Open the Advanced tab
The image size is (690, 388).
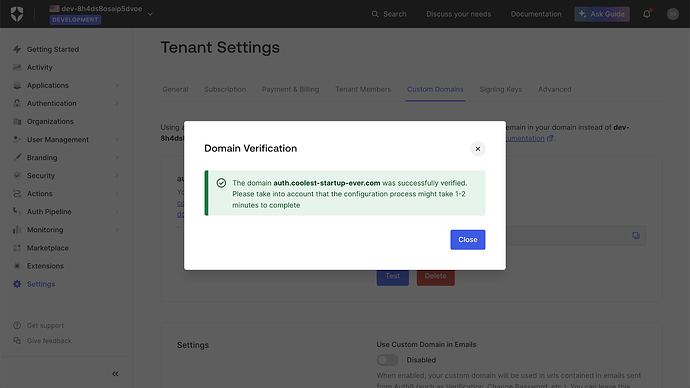[x=554, y=89]
